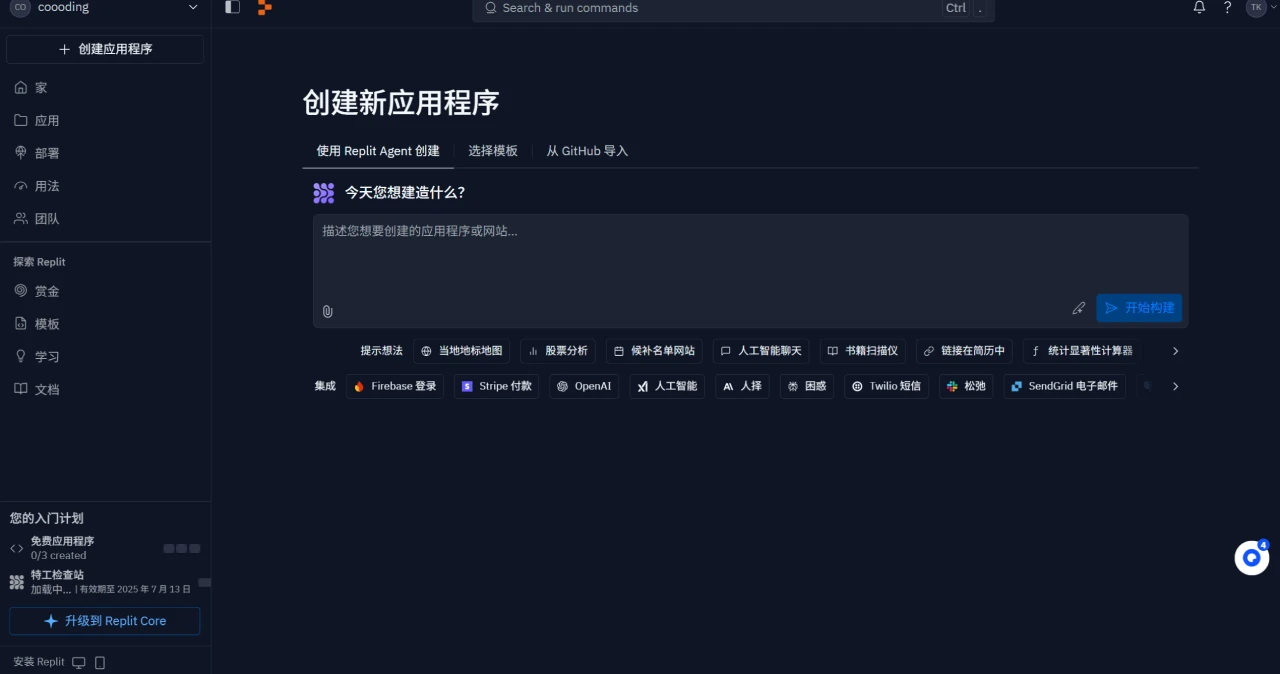
Task: Click the 开始构建 build button
Action: (x=1139, y=308)
